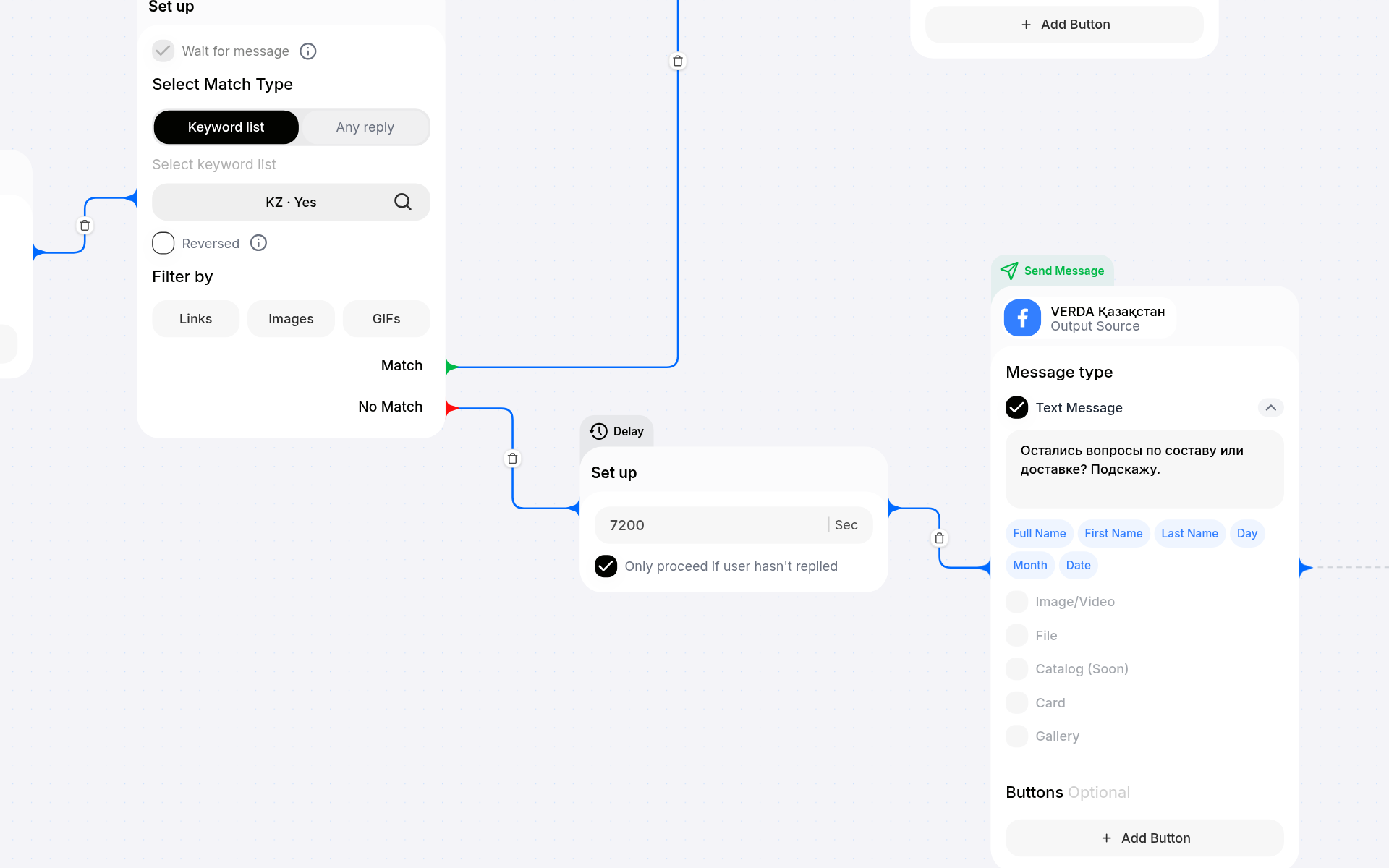Select Image/Video message type

(x=1016, y=602)
